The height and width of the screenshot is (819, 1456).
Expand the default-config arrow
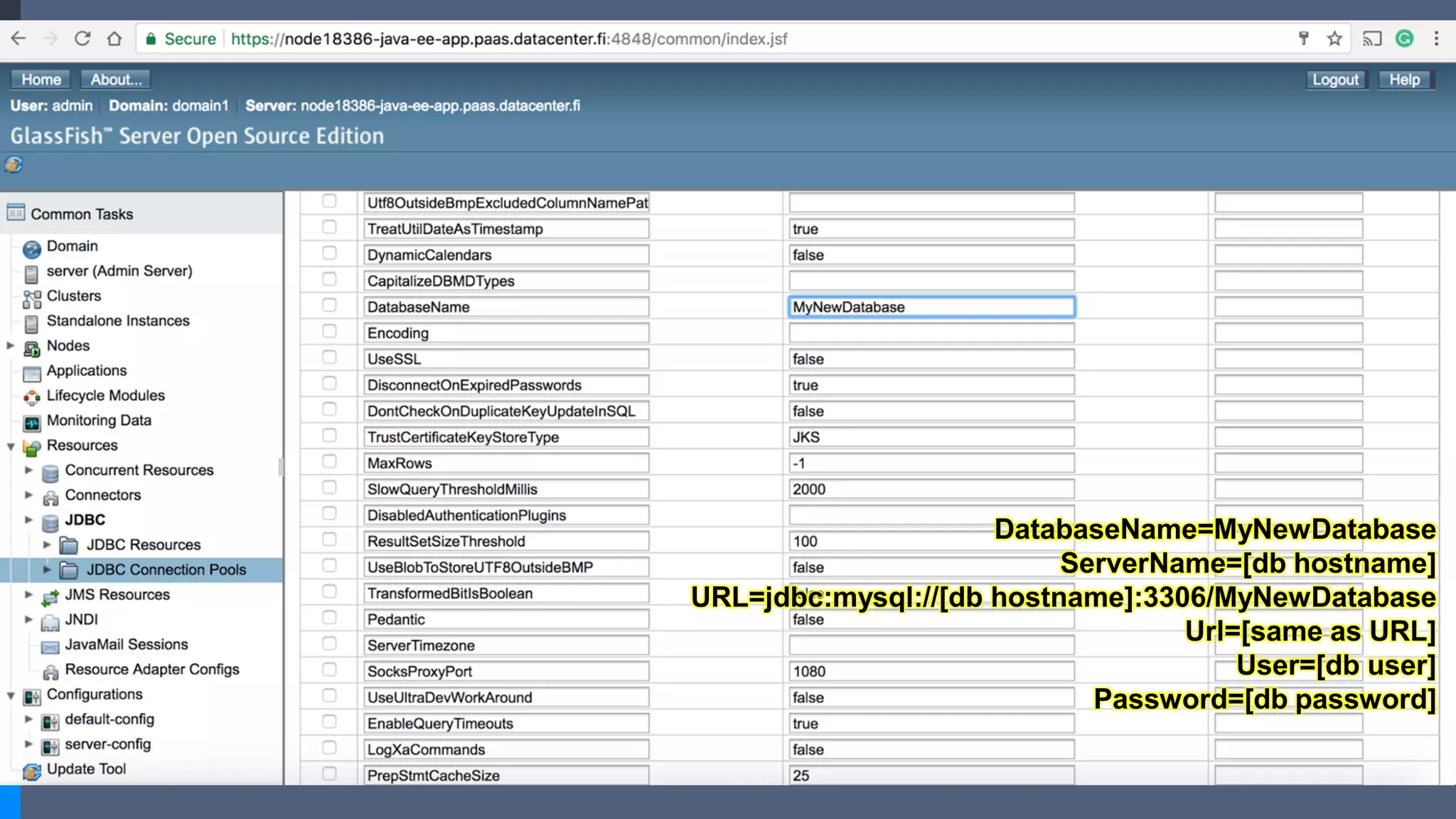click(29, 719)
